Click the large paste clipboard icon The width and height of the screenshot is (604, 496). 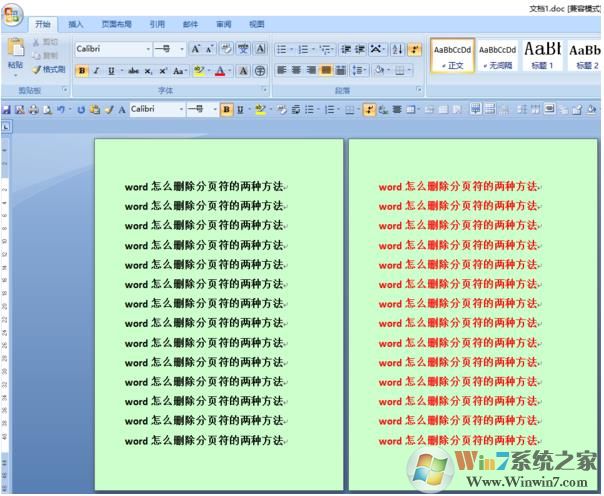point(16,48)
